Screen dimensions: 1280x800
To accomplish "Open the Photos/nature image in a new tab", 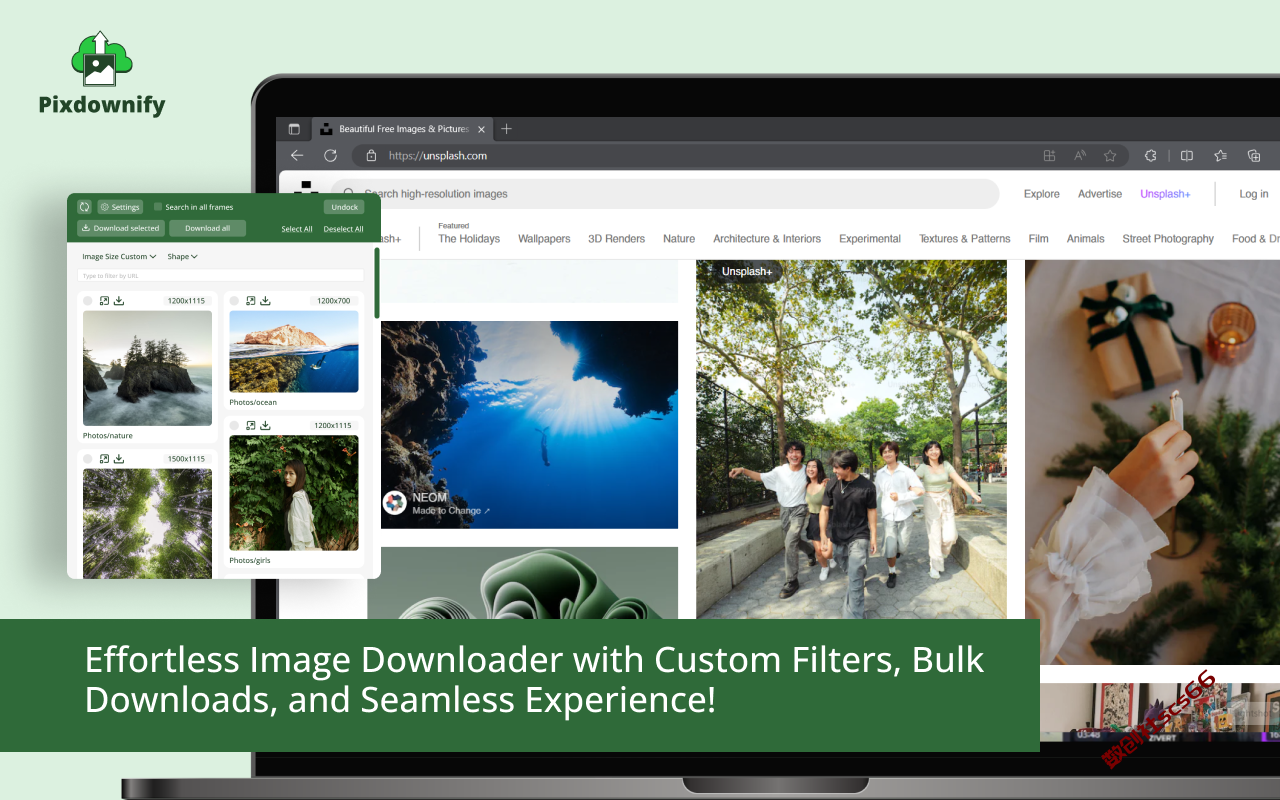I will coord(104,300).
